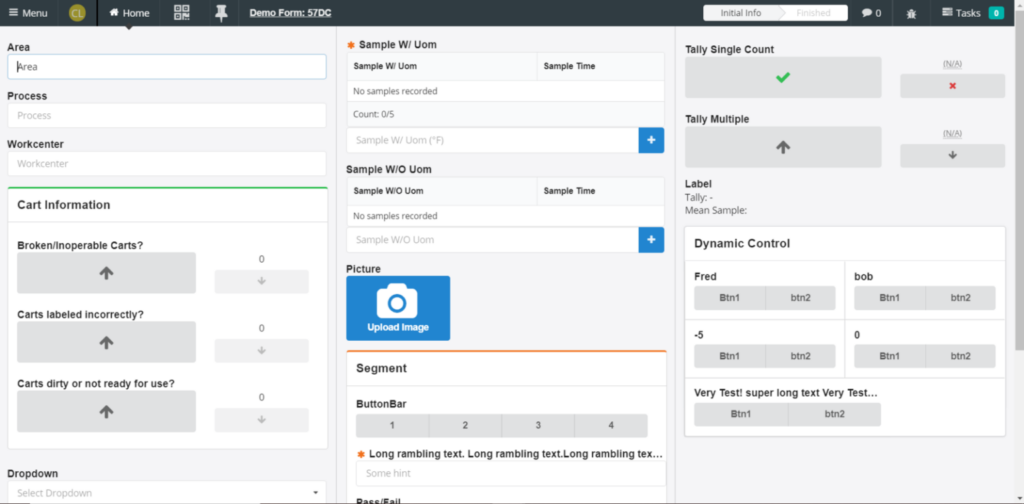Click the CL user avatar icon
Image resolution: width=1024 pixels, height=504 pixels.
click(78, 13)
